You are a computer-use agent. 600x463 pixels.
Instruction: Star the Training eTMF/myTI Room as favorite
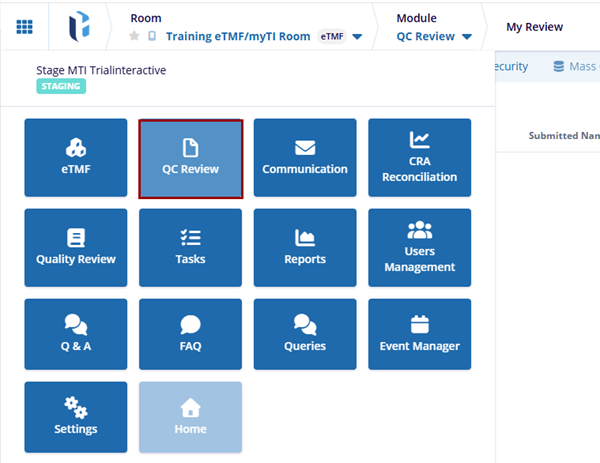pyautogui.click(x=135, y=37)
